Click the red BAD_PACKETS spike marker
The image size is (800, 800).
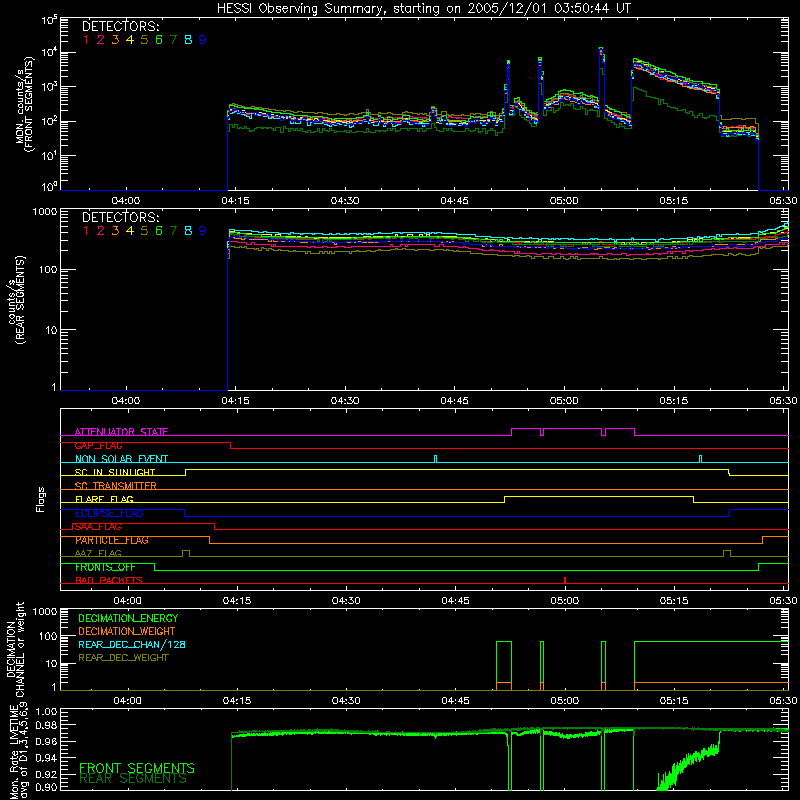[x=565, y=580]
